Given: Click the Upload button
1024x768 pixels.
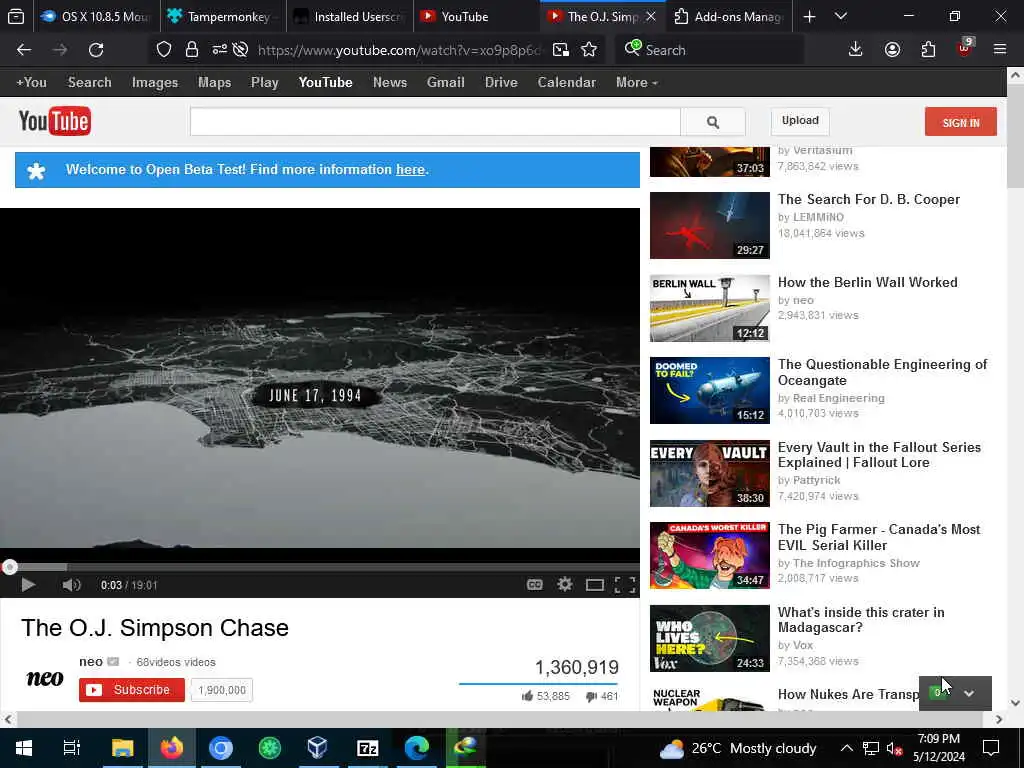Looking at the screenshot, I should [x=800, y=120].
